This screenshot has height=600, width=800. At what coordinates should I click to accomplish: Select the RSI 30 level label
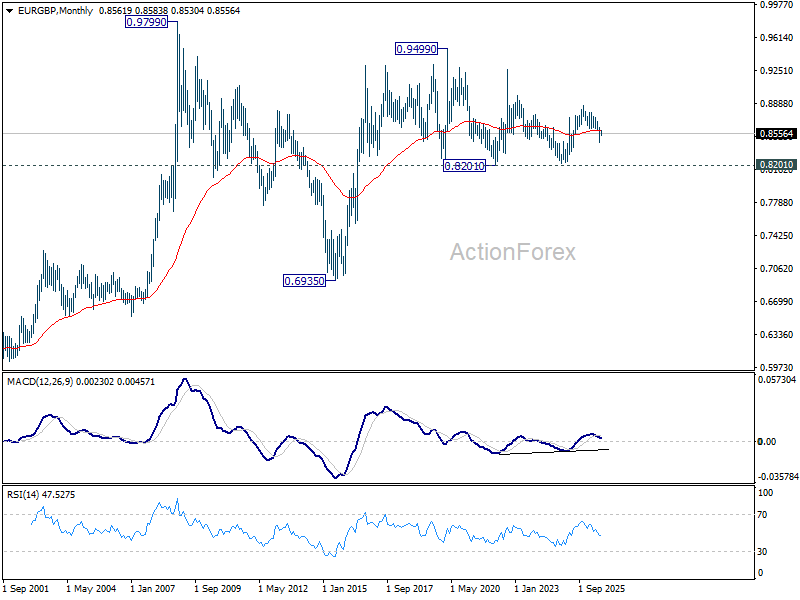762,552
